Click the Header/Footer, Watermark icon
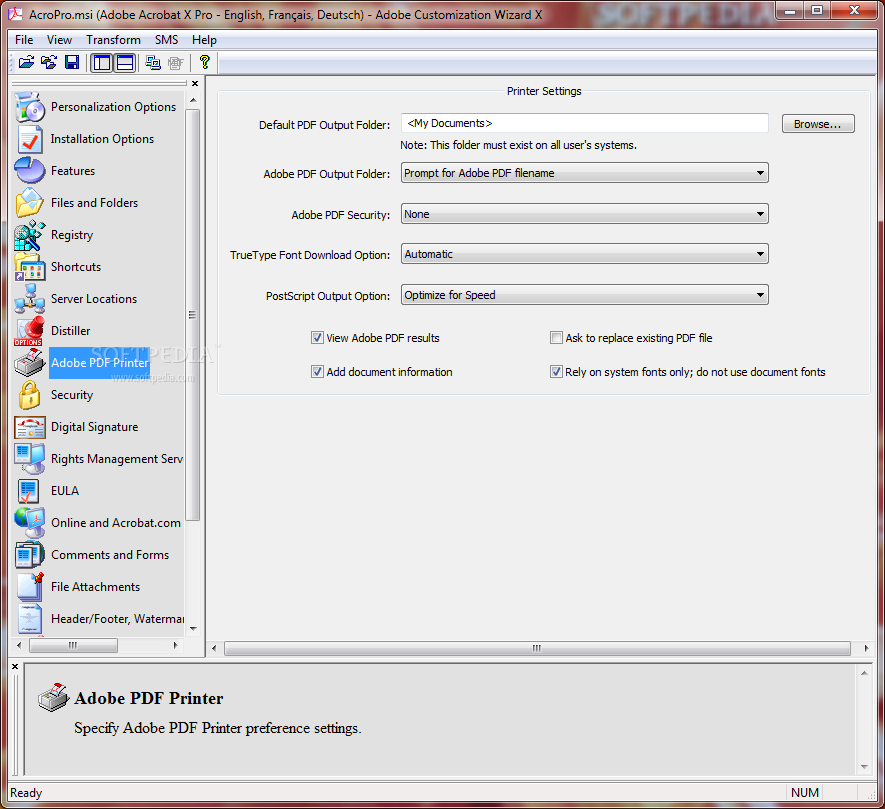The image size is (885, 809). click(x=29, y=619)
